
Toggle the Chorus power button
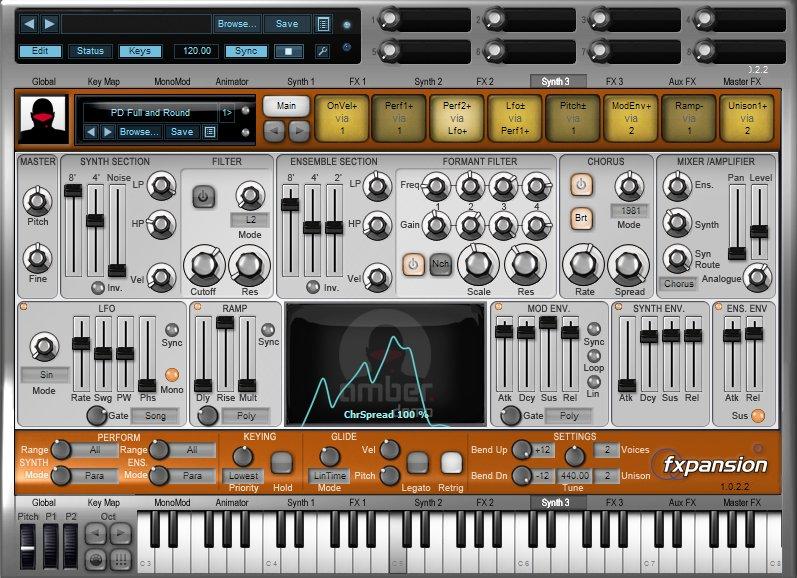point(581,185)
